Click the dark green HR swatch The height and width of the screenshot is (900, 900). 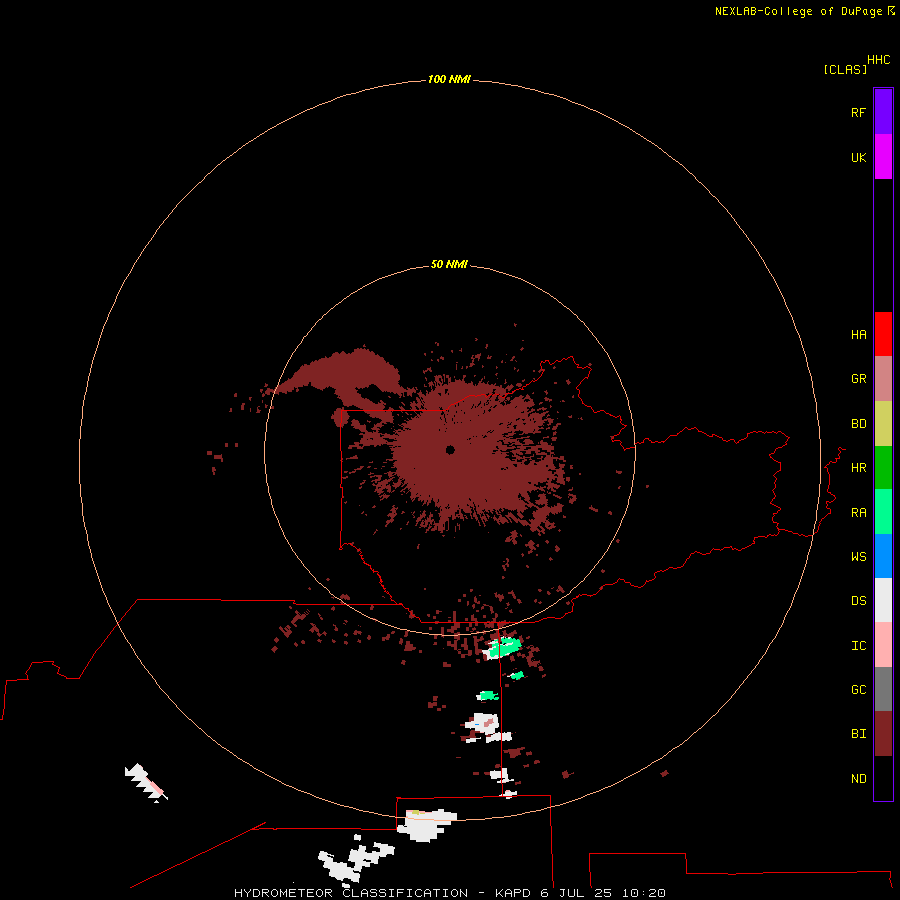[883, 468]
